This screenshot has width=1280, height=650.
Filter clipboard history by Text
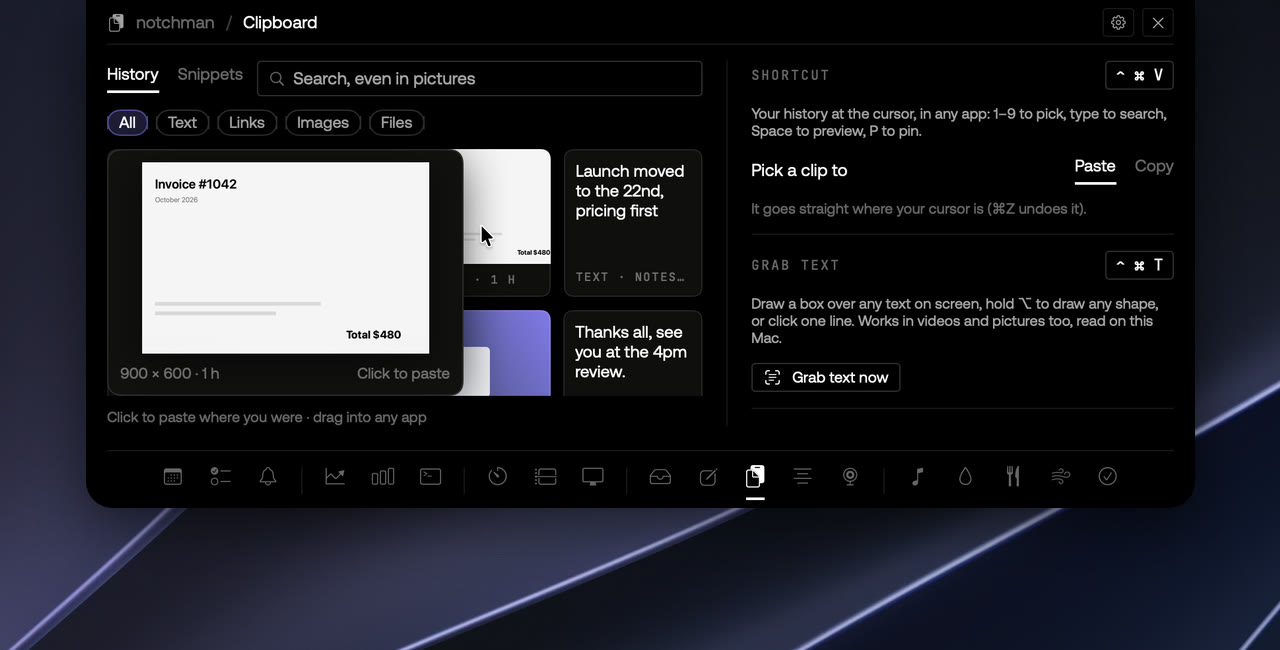coord(182,123)
